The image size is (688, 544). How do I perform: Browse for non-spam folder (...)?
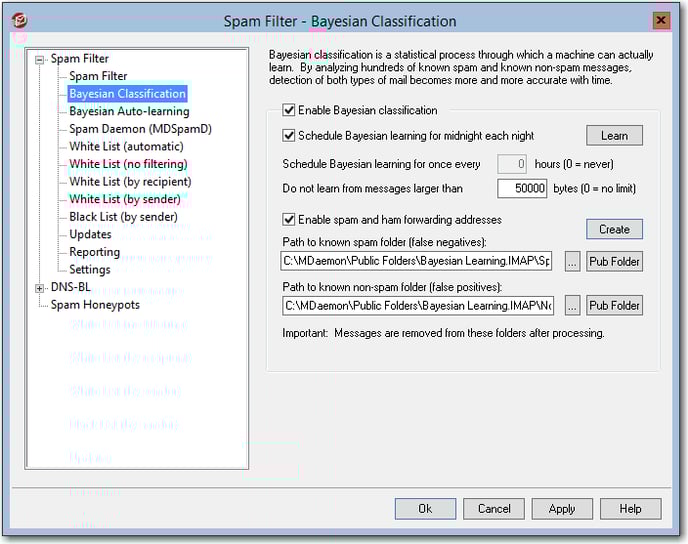(572, 306)
